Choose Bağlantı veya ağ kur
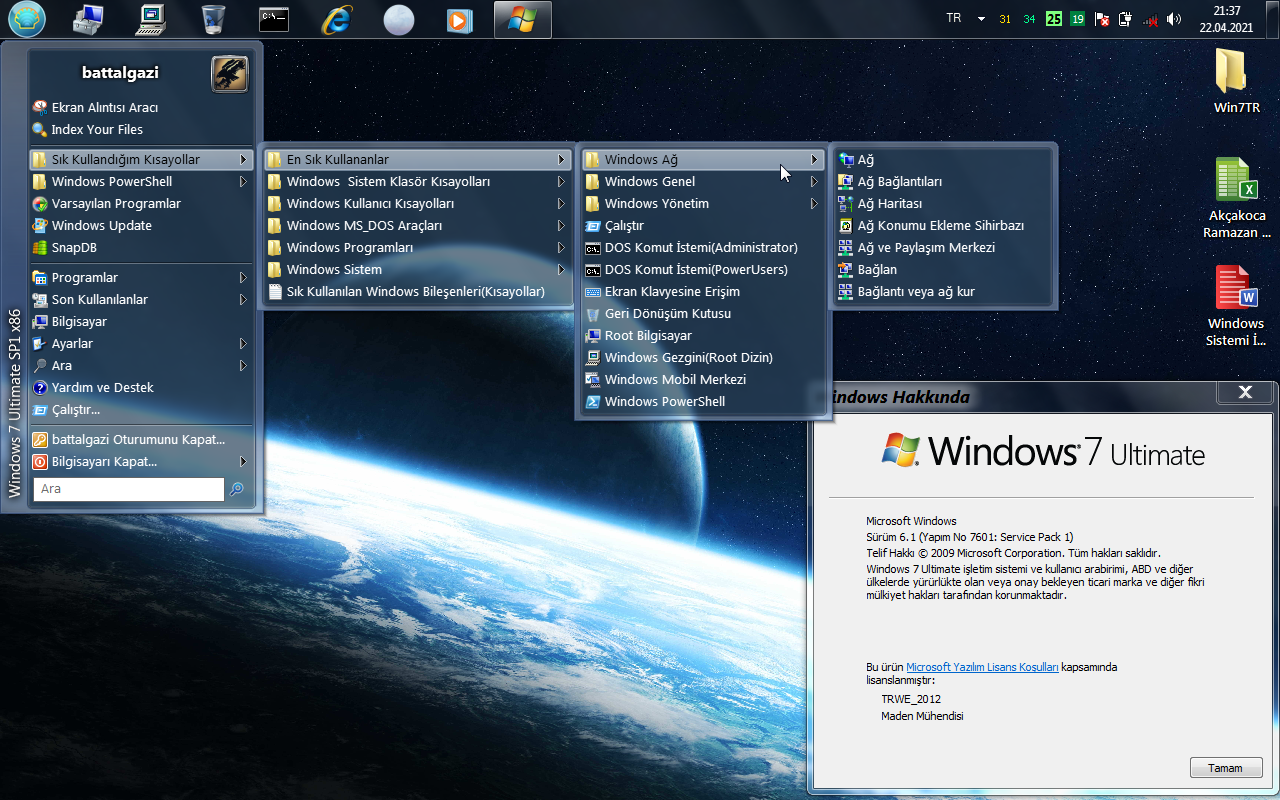1280x800 pixels. (x=943, y=291)
